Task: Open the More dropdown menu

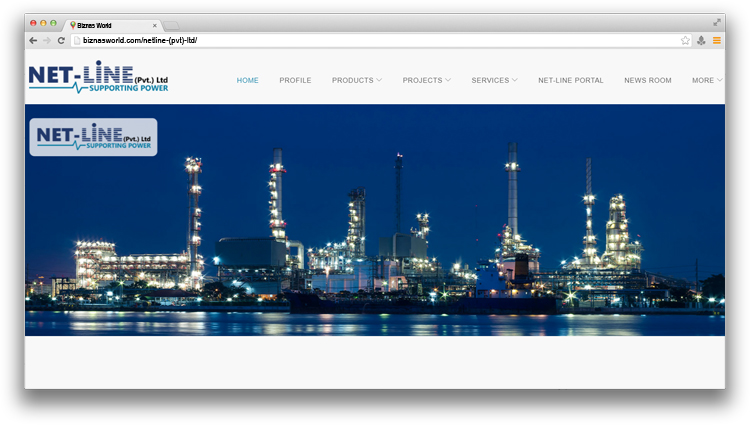Action: (707, 80)
